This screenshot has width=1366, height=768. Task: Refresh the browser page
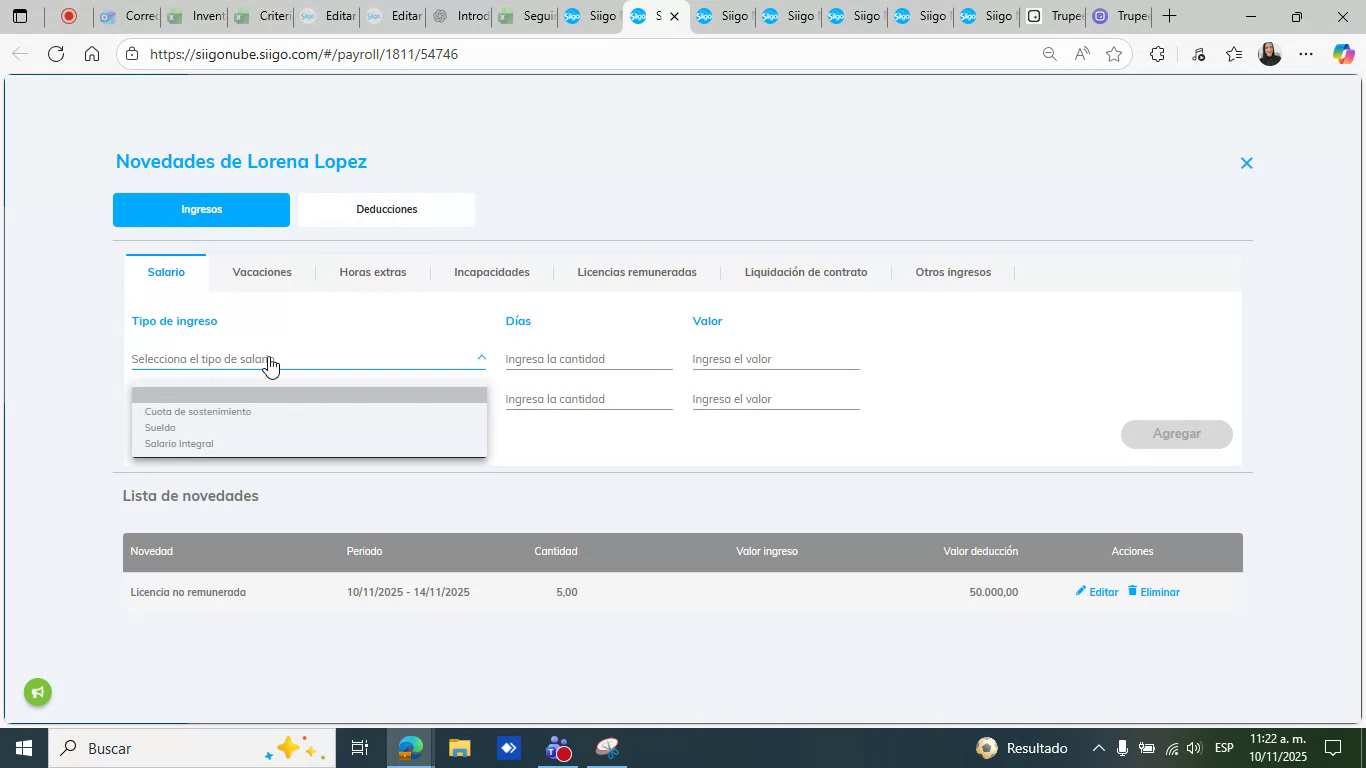(x=56, y=54)
